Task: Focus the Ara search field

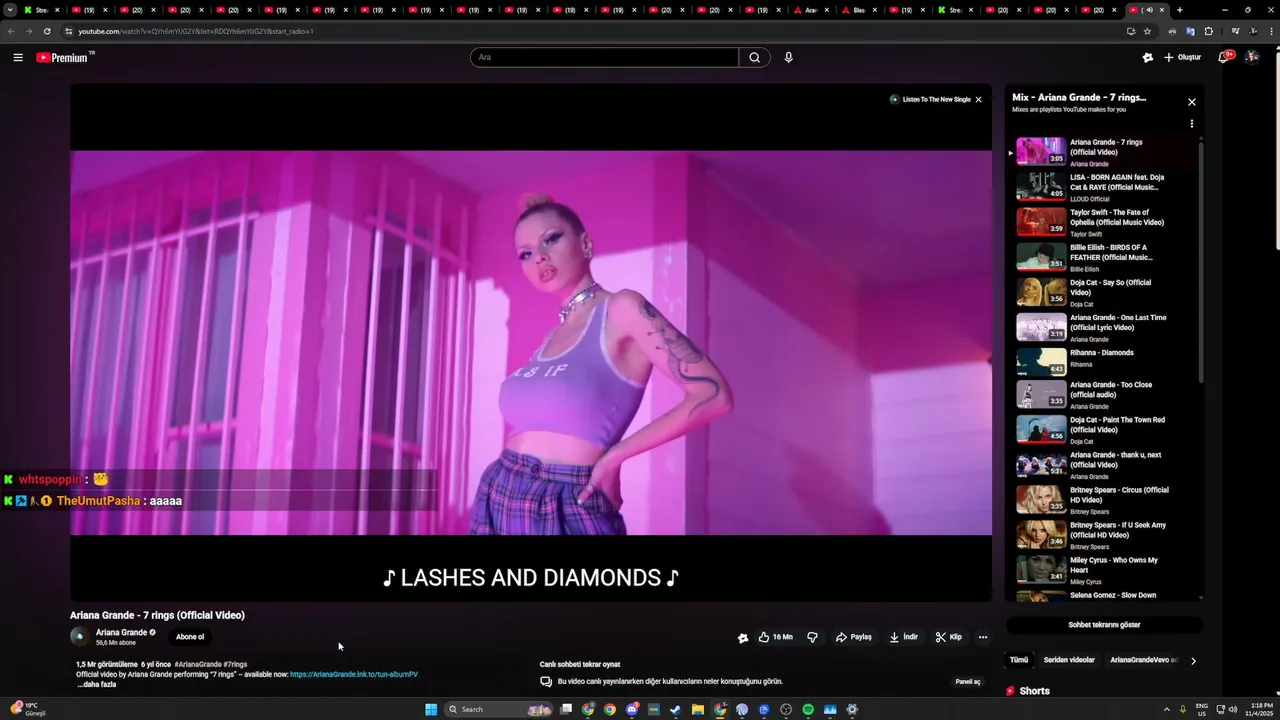Action: (605, 57)
